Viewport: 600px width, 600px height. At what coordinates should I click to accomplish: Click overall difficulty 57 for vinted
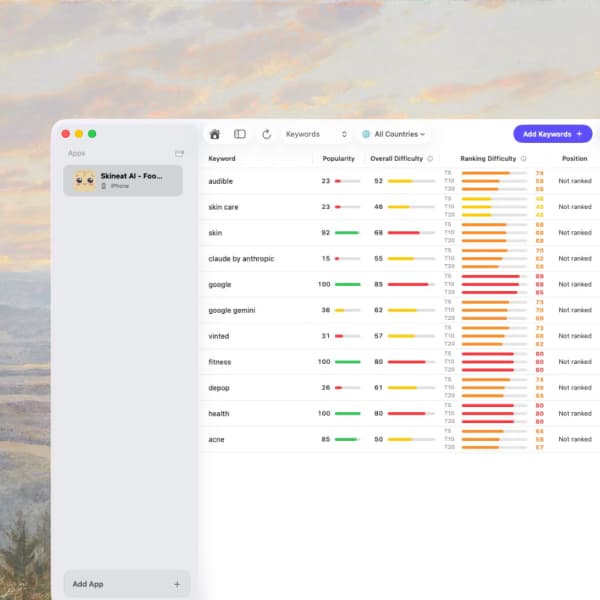pos(378,336)
